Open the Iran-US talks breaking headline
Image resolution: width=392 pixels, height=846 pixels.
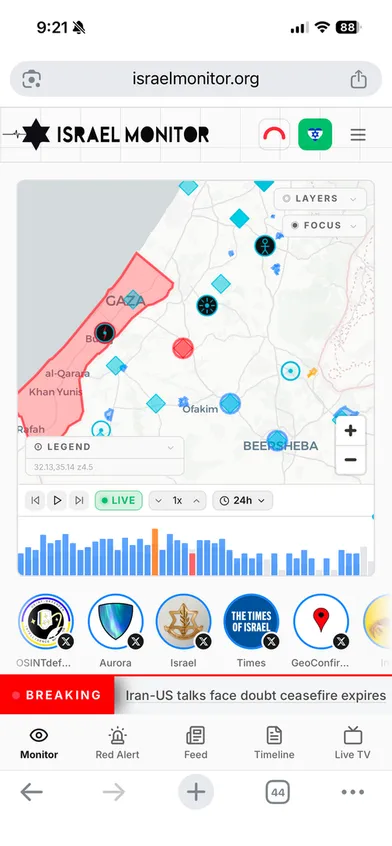(x=255, y=695)
